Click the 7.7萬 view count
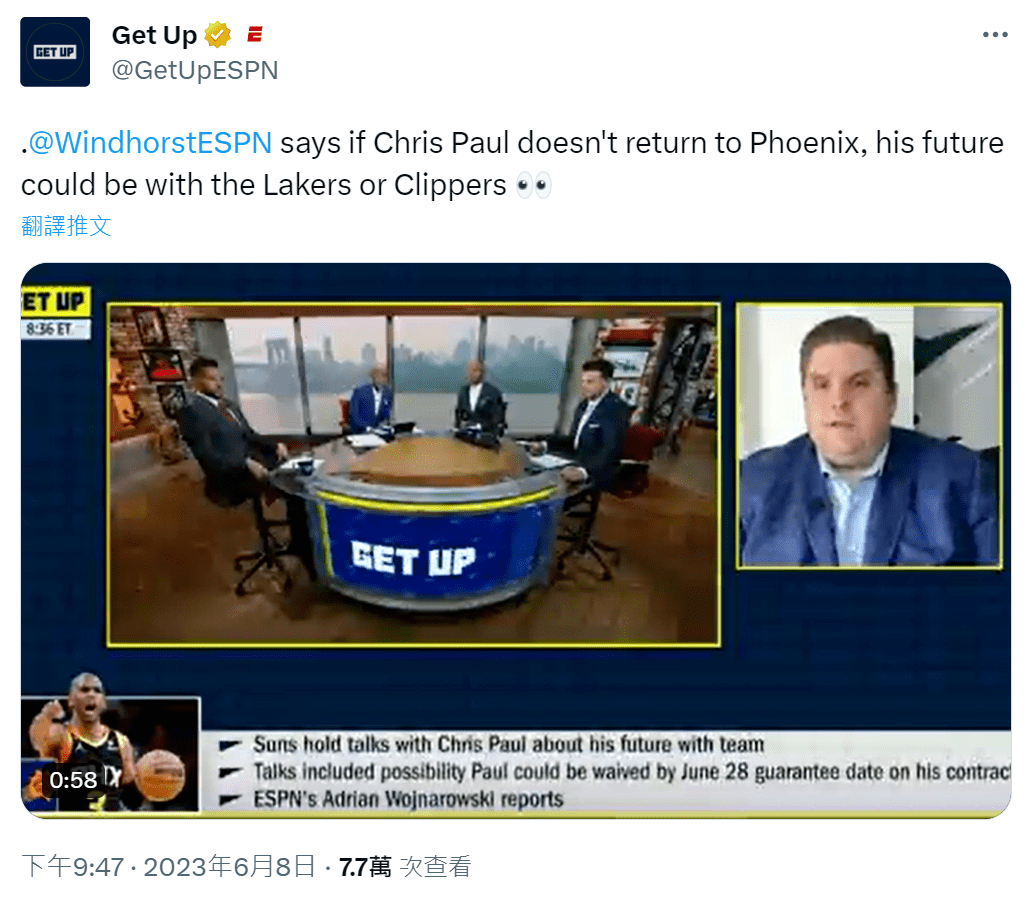This screenshot has height=904, width=1026. click(x=364, y=867)
